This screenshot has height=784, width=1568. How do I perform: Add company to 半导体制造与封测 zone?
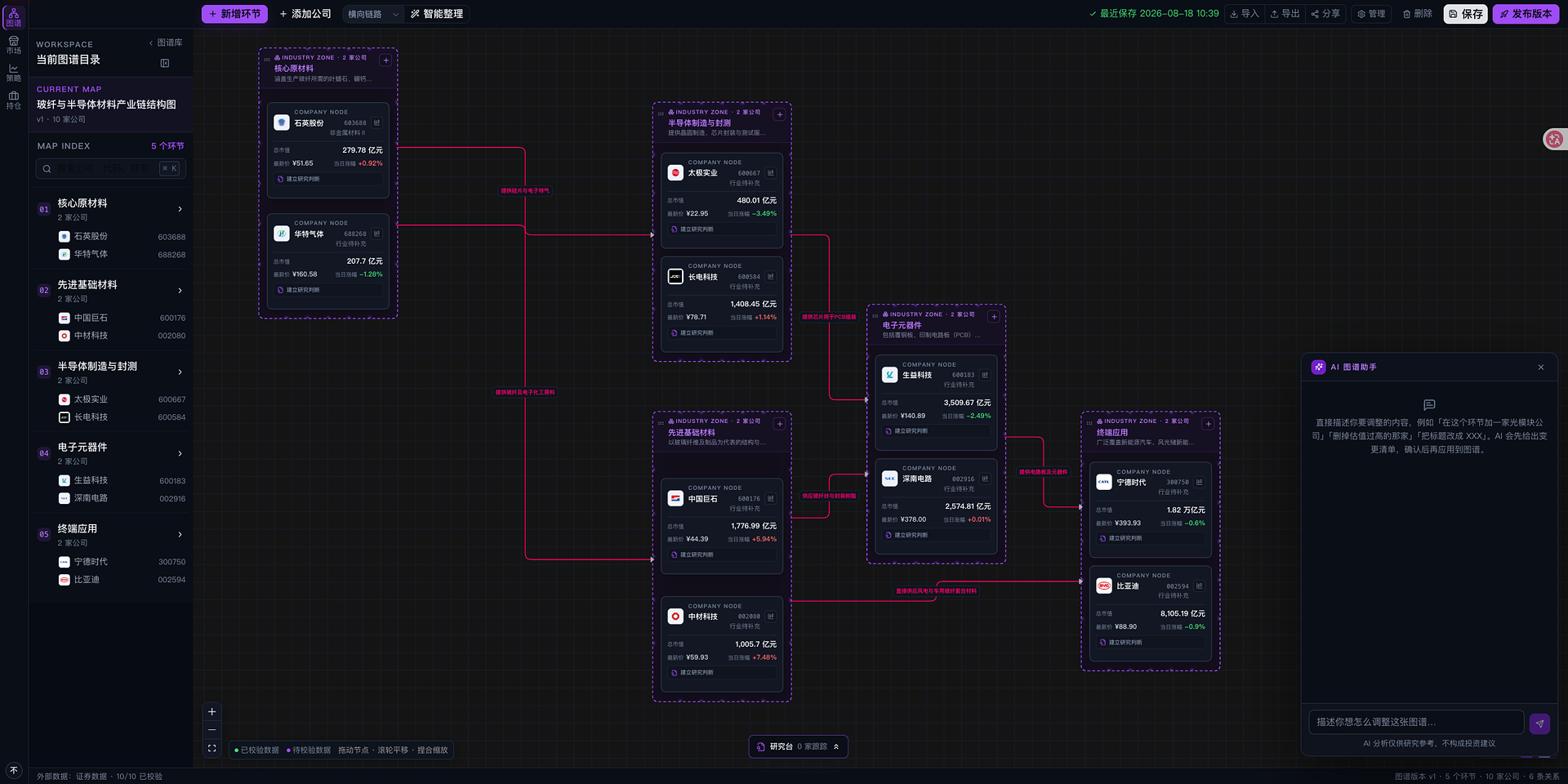pyautogui.click(x=780, y=114)
